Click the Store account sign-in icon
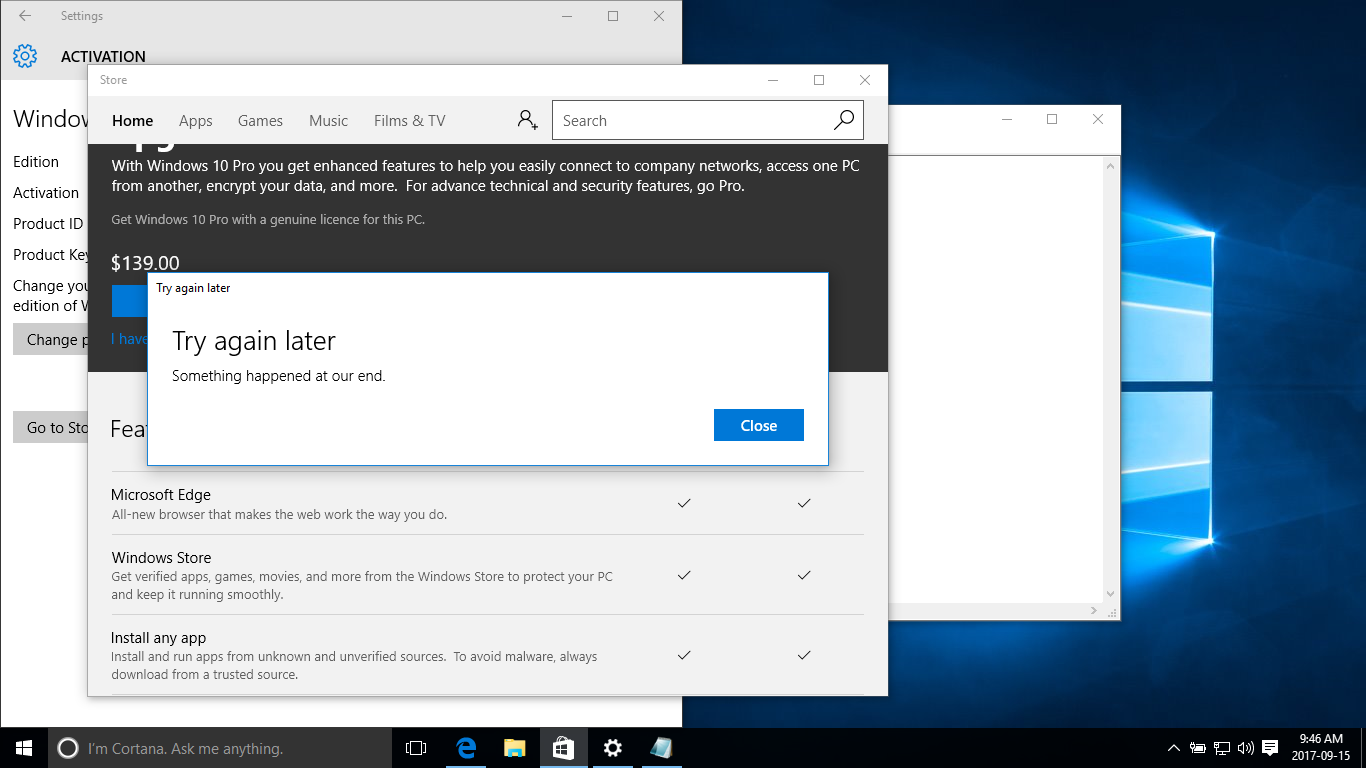The height and width of the screenshot is (768, 1366). coord(527,120)
